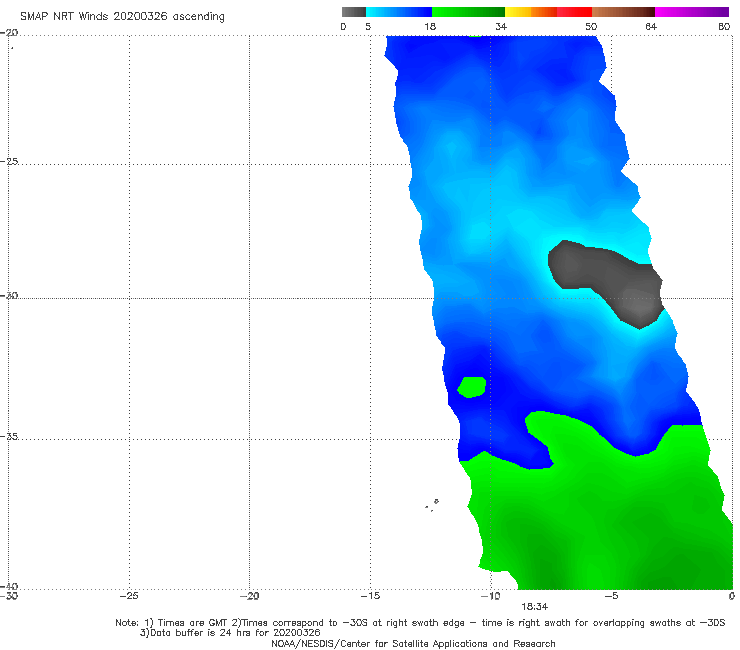Click the small island outlines west of swath
This screenshot has width=740, height=650.
432,505
